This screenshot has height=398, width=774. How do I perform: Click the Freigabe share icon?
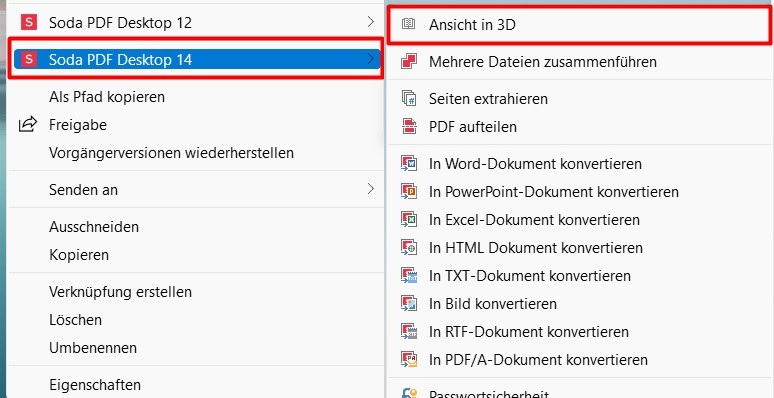[x=28, y=125]
